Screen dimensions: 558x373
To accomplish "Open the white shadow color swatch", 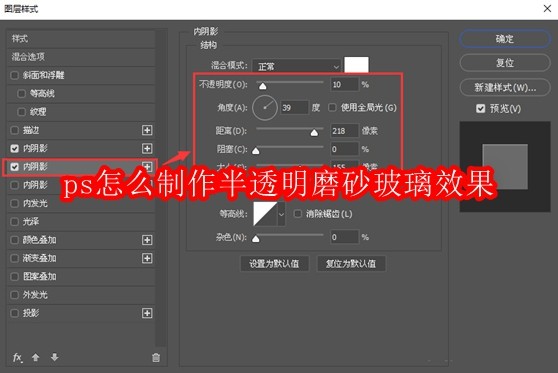I will point(356,65).
